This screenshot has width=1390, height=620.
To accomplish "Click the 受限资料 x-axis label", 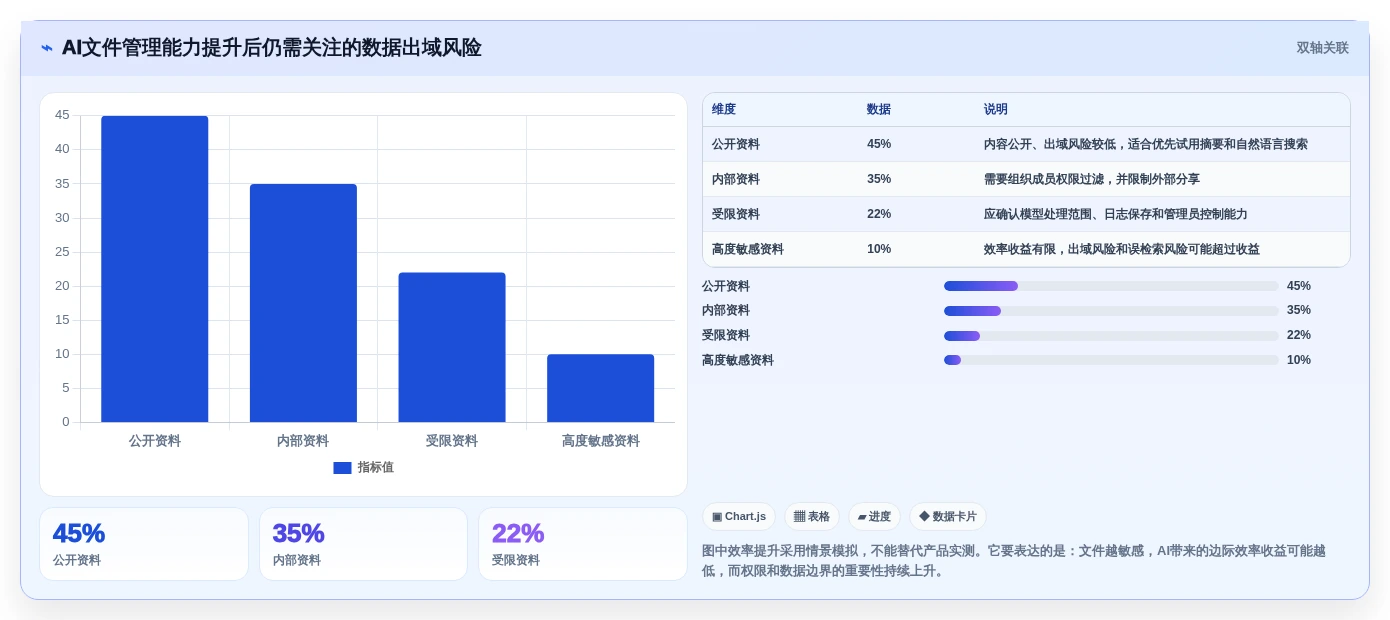I will coord(452,441).
